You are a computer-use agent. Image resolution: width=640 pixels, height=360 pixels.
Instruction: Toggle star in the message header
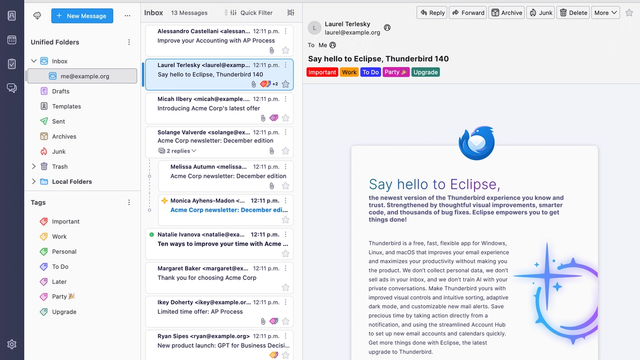pos(629,13)
